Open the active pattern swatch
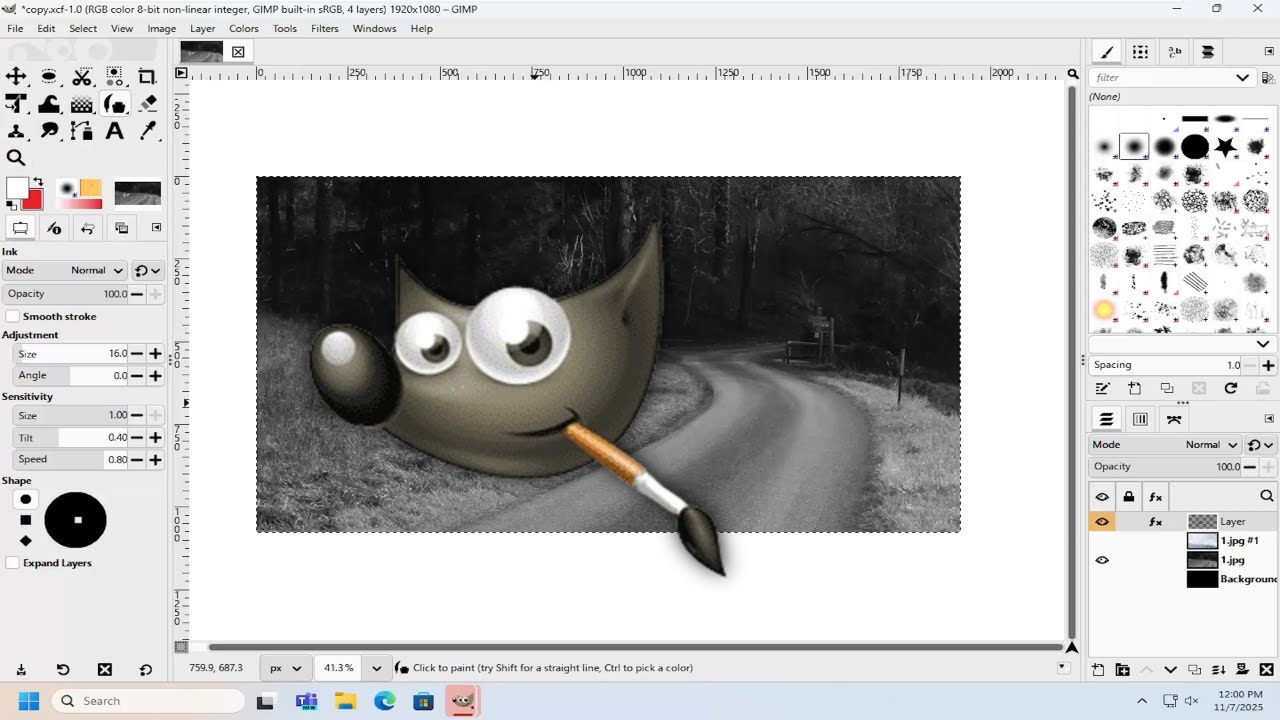1280x720 pixels. (91, 187)
